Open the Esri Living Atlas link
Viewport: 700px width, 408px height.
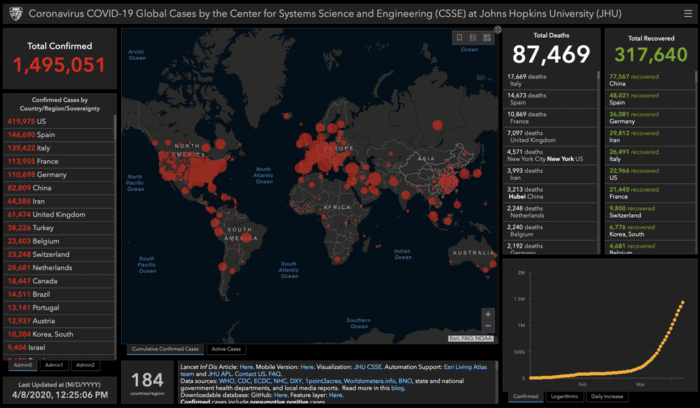point(465,367)
